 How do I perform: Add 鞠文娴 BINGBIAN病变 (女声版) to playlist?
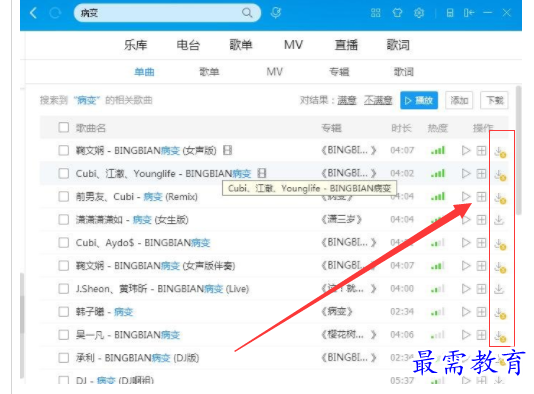pyautogui.click(x=481, y=151)
